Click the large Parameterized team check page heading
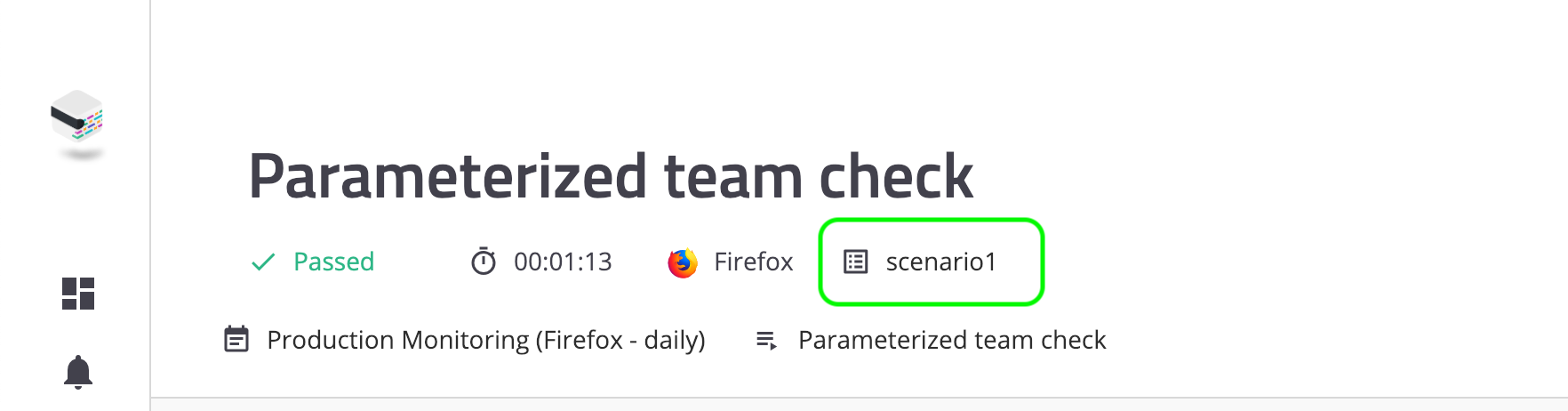 [611, 177]
